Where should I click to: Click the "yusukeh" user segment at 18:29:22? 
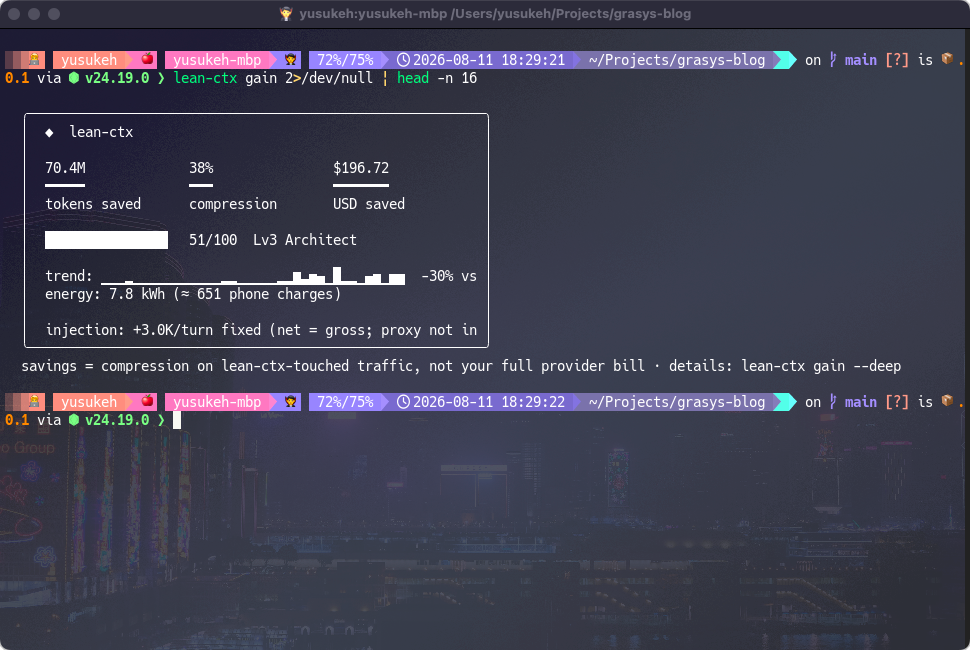tap(89, 402)
